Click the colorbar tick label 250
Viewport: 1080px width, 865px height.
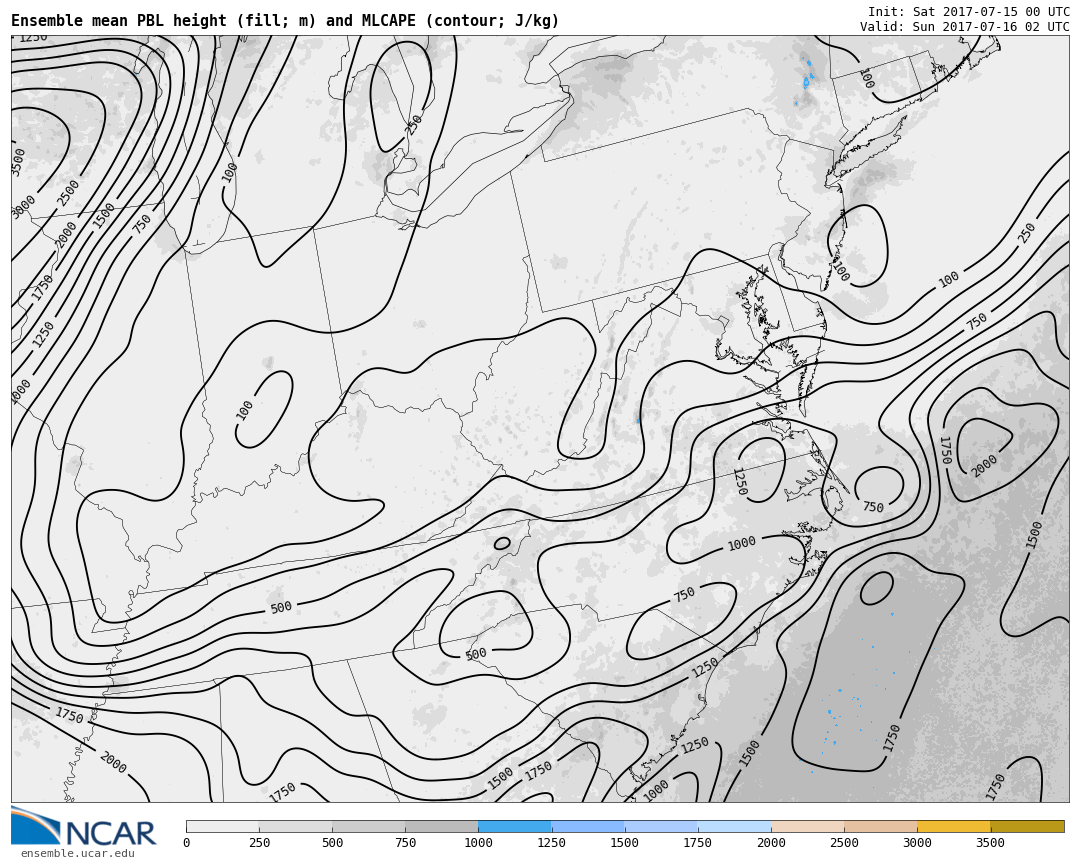point(259,842)
